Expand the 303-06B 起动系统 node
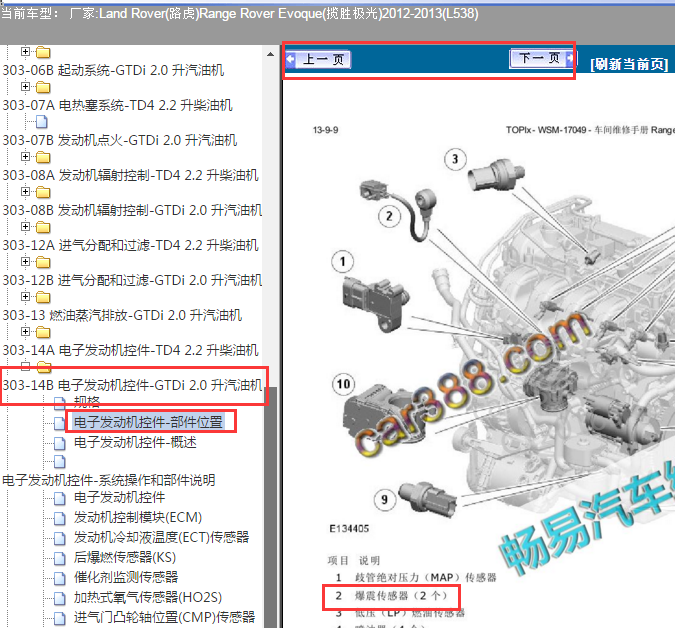This screenshot has height=628, width=675. point(25,52)
